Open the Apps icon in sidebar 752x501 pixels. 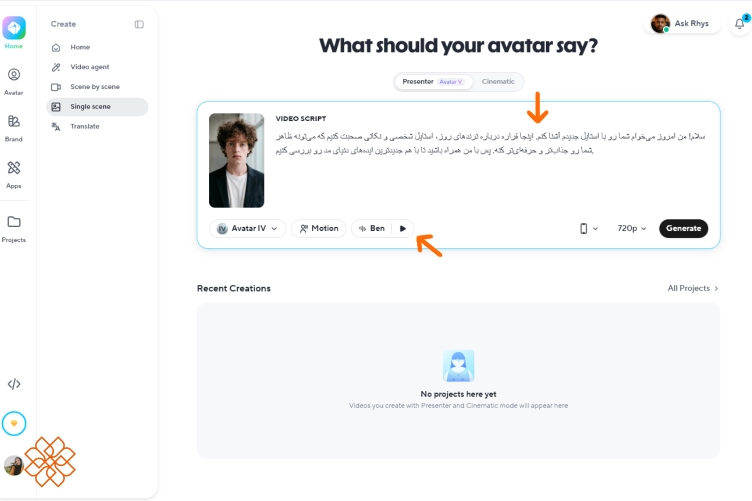click(14, 175)
